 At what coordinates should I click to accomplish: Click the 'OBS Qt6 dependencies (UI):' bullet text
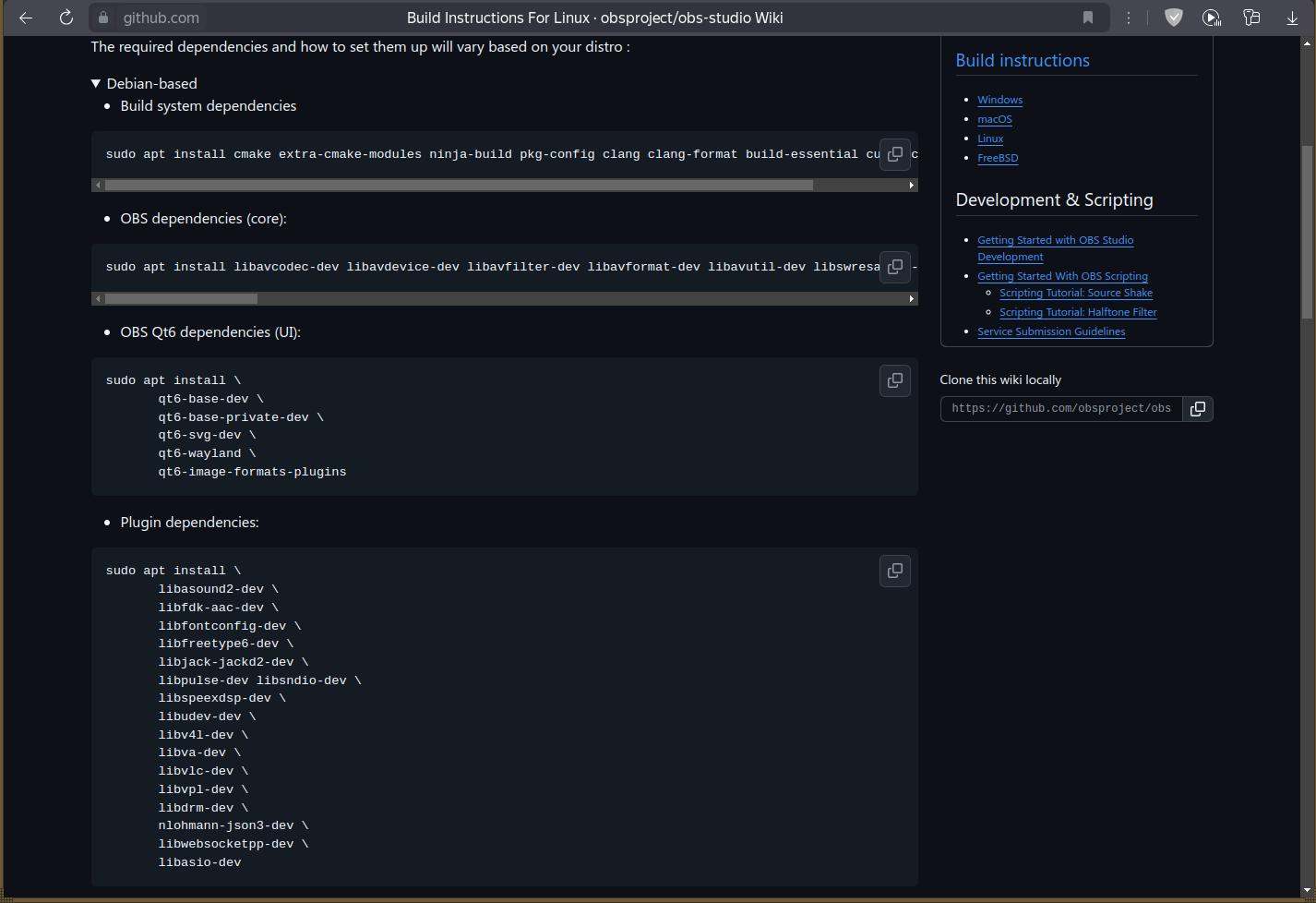pyautogui.click(x=210, y=331)
